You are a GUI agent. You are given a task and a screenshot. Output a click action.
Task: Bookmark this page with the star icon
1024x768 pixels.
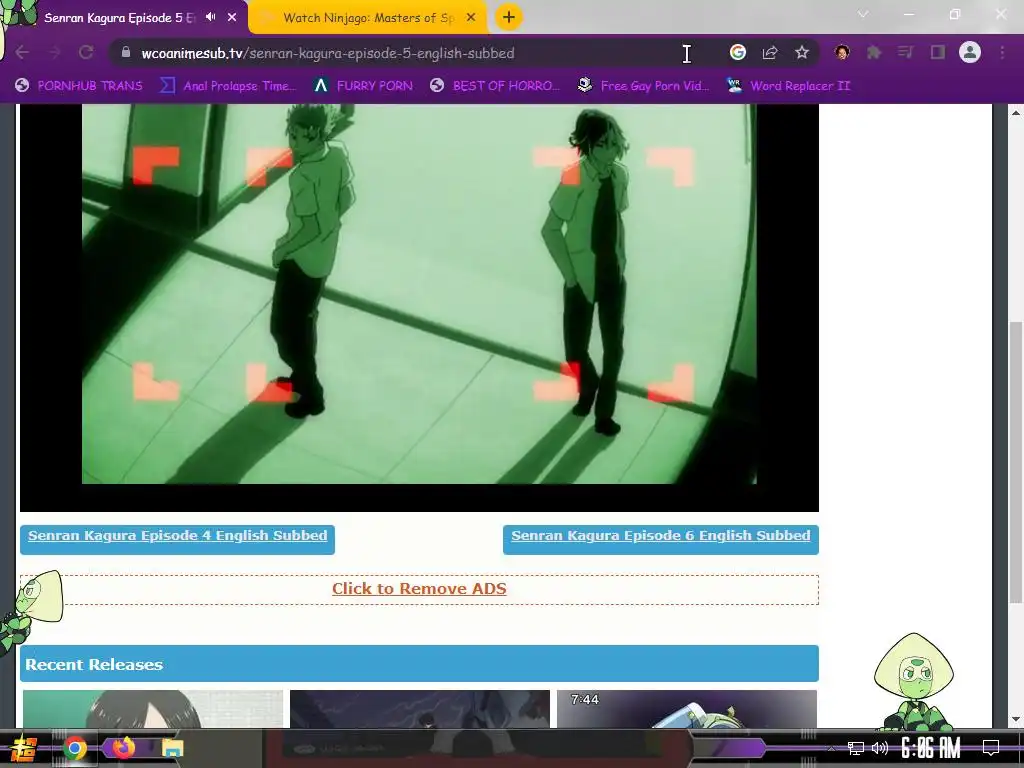pos(802,53)
